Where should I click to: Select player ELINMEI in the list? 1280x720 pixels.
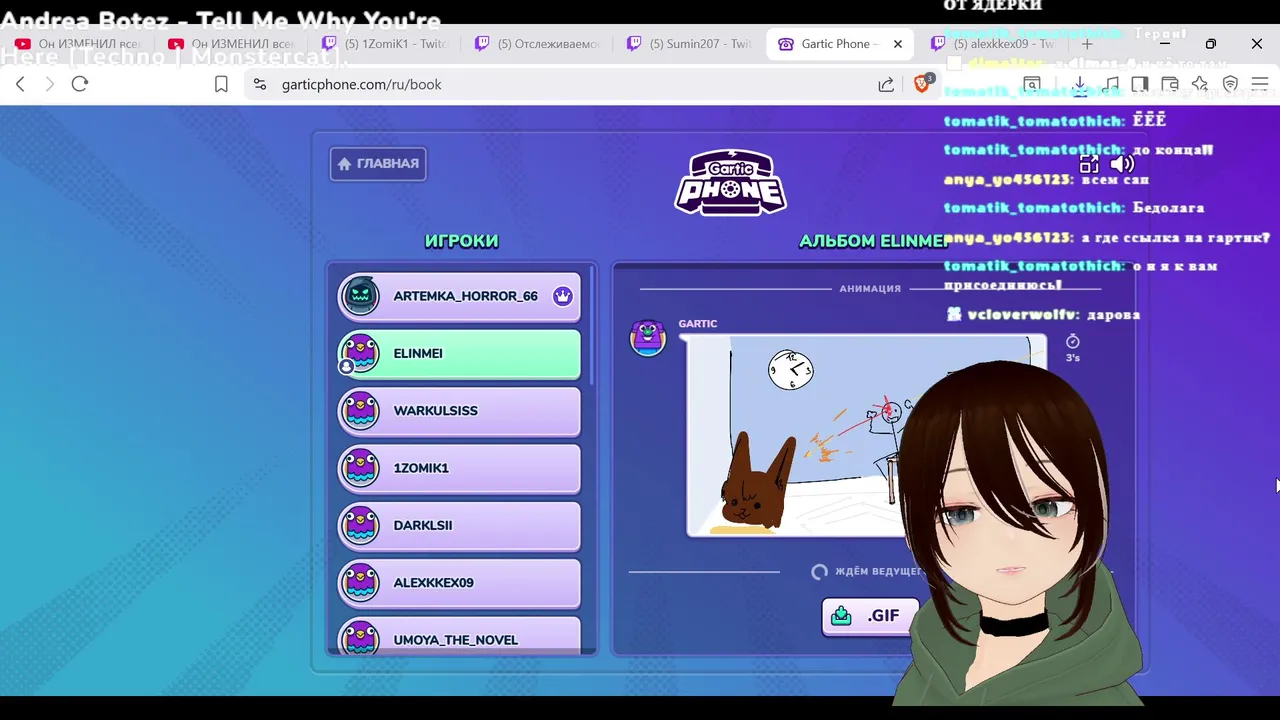(x=459, y=353)
